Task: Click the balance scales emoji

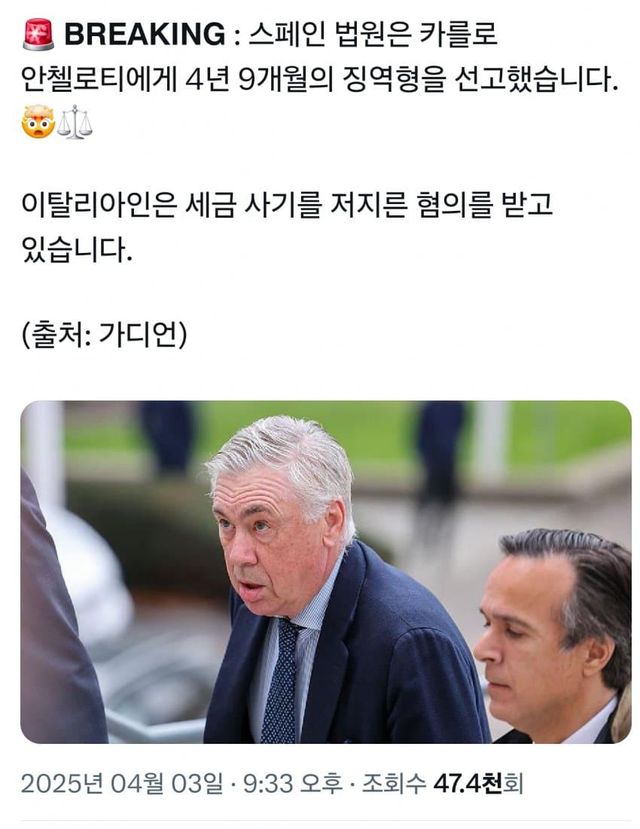Action: (x=75, y=122)
